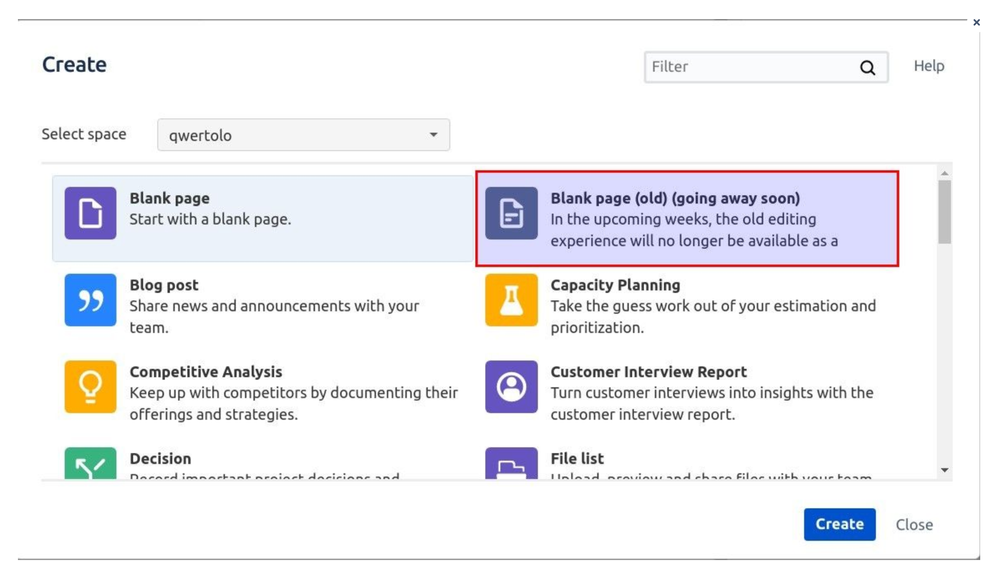Click the scrollbar up arrow

944,173
